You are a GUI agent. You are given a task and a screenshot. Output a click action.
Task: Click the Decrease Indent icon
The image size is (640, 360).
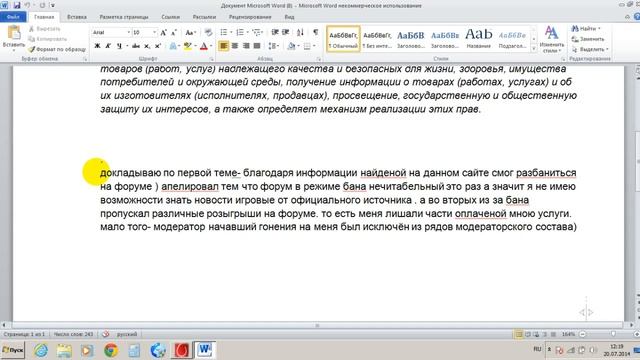[x=275, y=32]
